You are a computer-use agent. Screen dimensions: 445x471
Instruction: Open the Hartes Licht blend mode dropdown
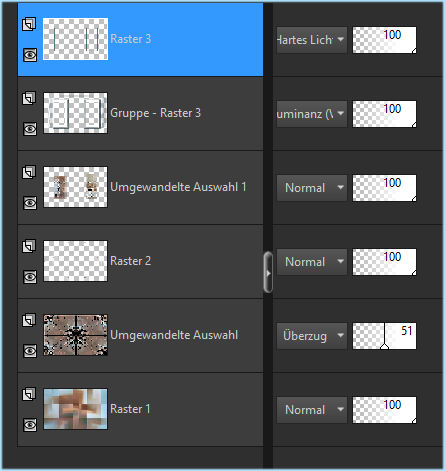(312, 40)
